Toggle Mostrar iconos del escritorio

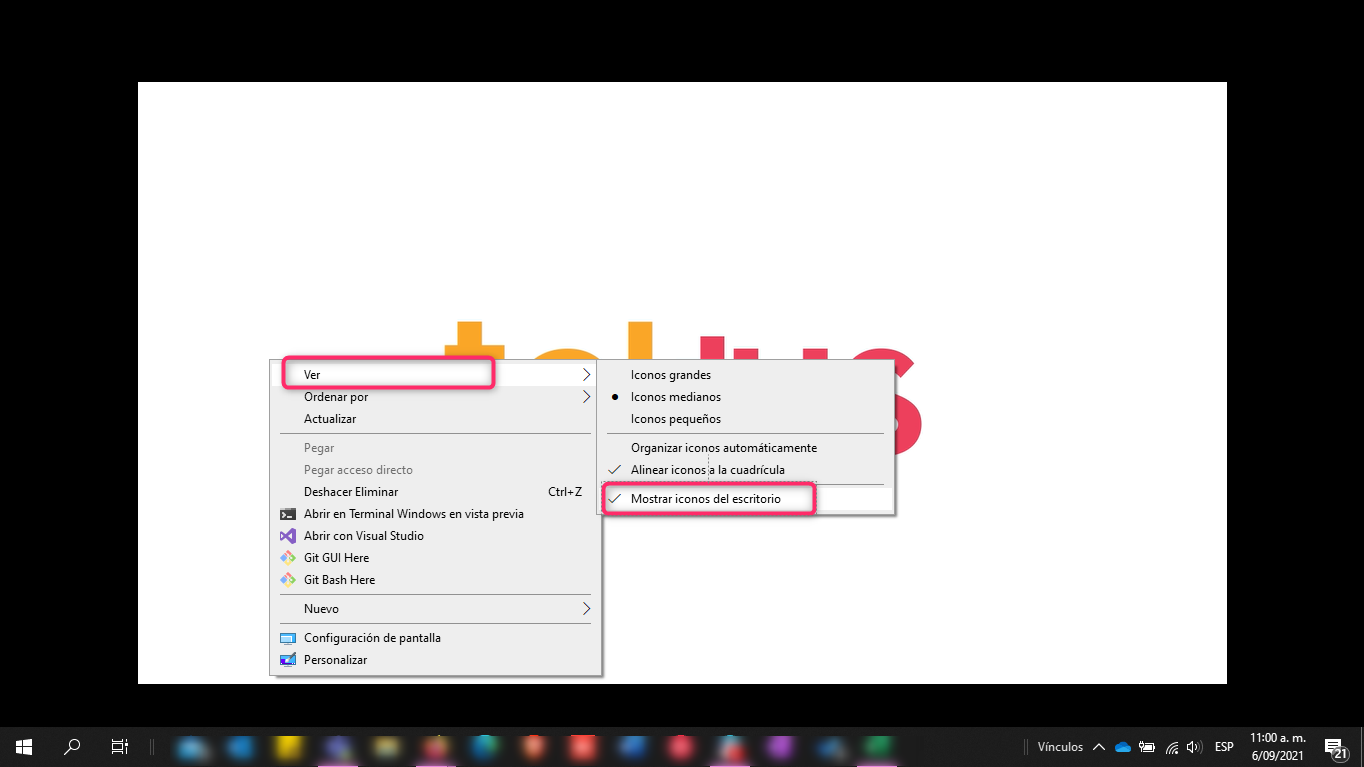point(705,498)
